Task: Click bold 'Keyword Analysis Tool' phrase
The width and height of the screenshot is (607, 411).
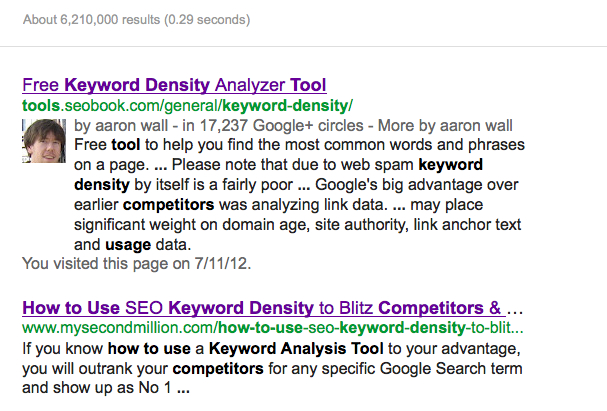Action: pos(296,349)
